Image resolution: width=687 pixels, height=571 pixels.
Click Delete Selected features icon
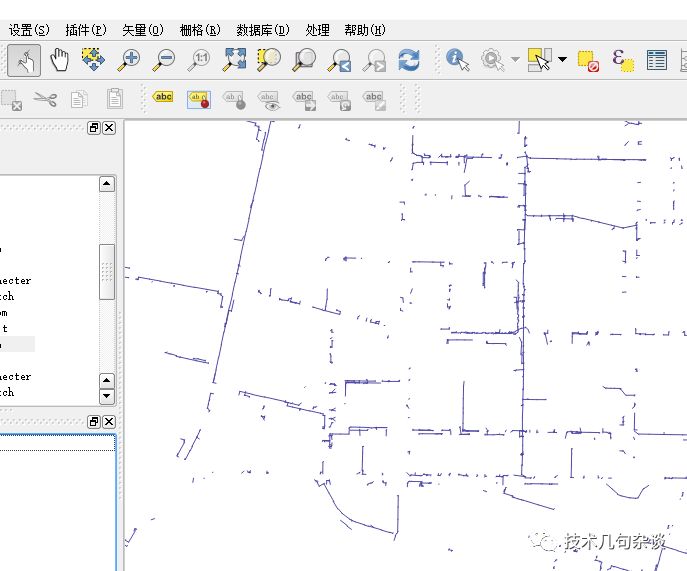[x=11, y=100]
